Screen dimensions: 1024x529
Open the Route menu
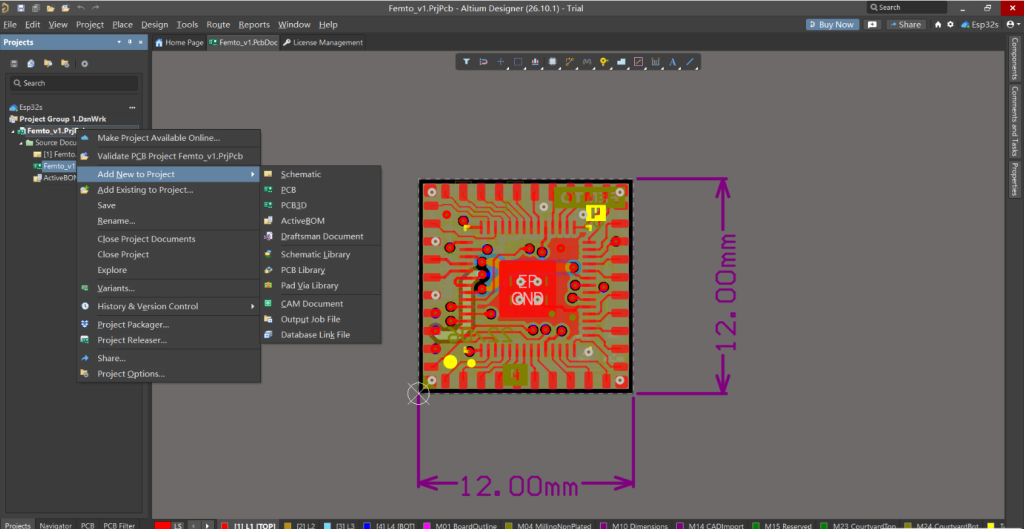point(218,25)
